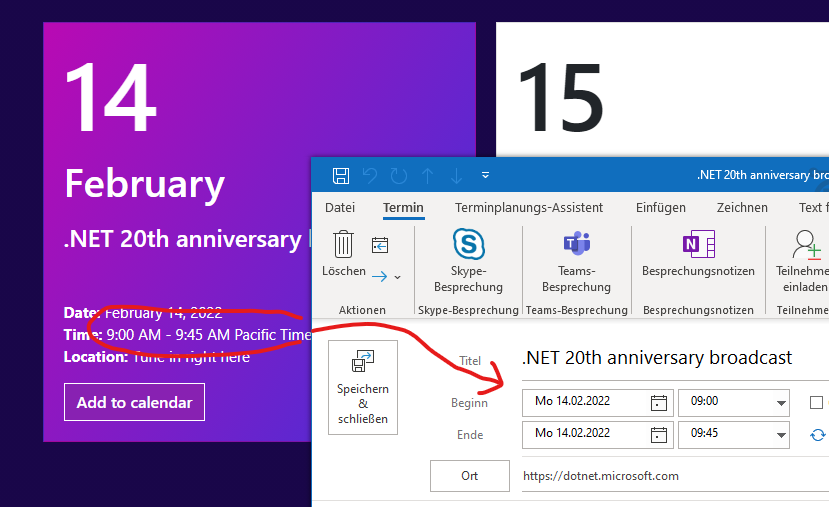The height and width of the screenshot is (507, 829).
Task: Click the recurrence icon beside end time
Action: [817, 435]
